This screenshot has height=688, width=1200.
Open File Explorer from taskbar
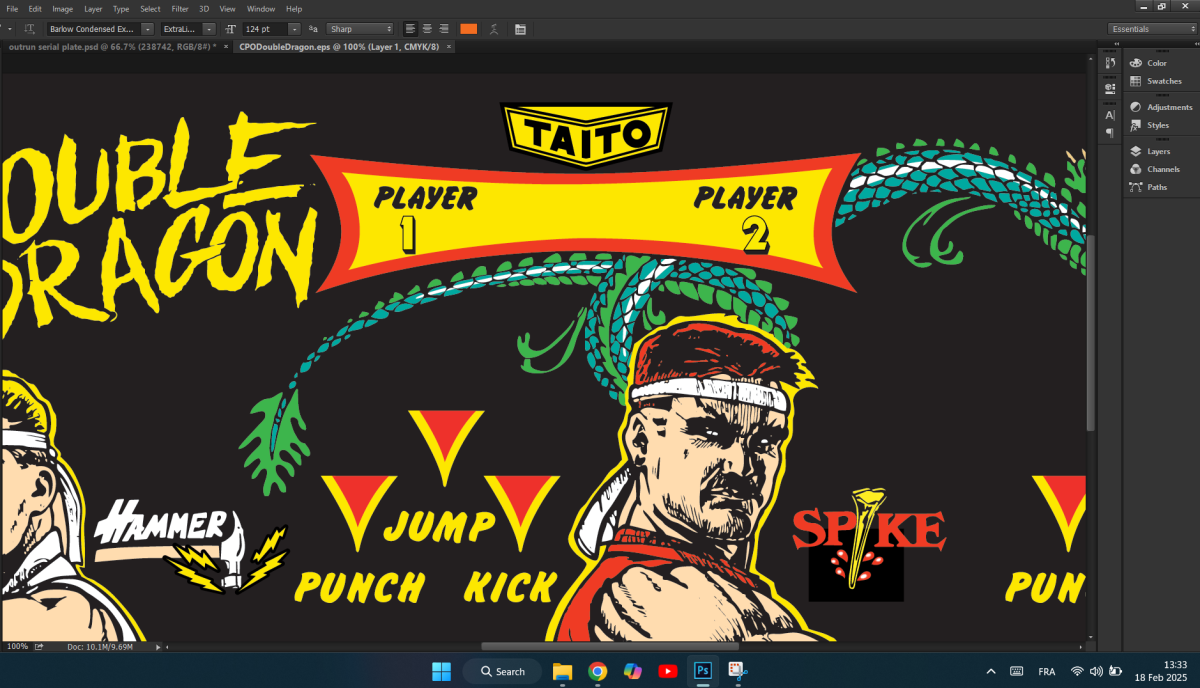[562, 671]
